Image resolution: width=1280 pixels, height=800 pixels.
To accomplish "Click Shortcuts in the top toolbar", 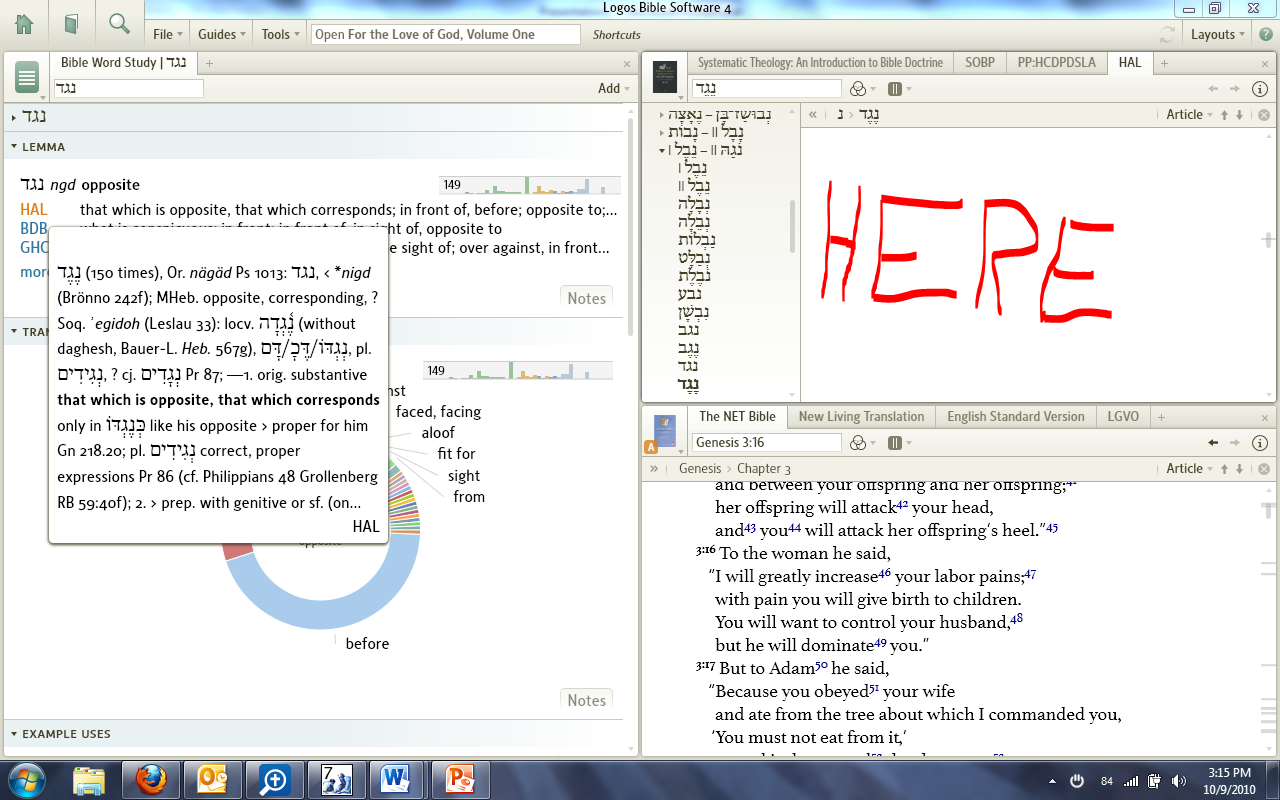I will pyautogui.click(x=616, y=35).
